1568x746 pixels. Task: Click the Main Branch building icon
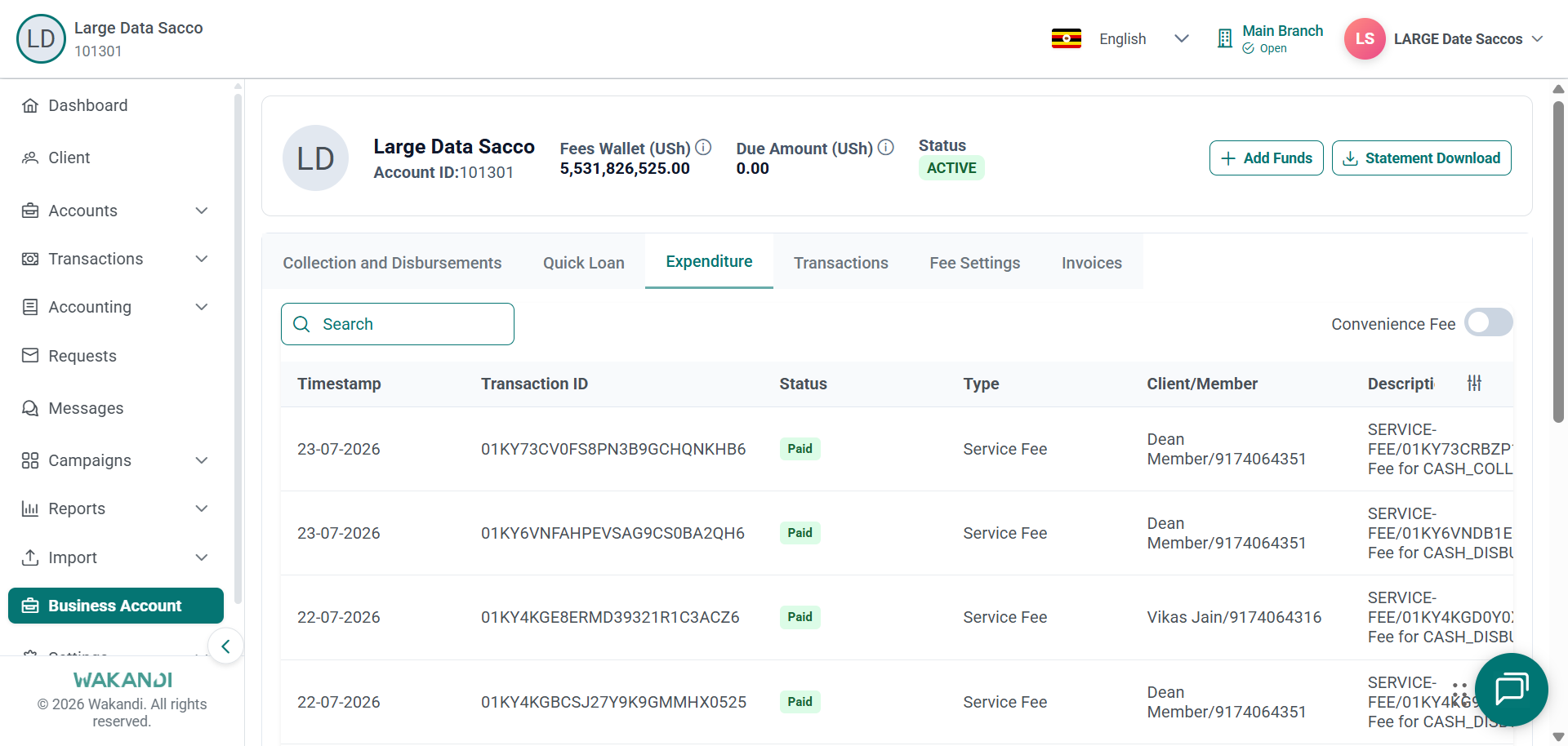(1225, 38)
